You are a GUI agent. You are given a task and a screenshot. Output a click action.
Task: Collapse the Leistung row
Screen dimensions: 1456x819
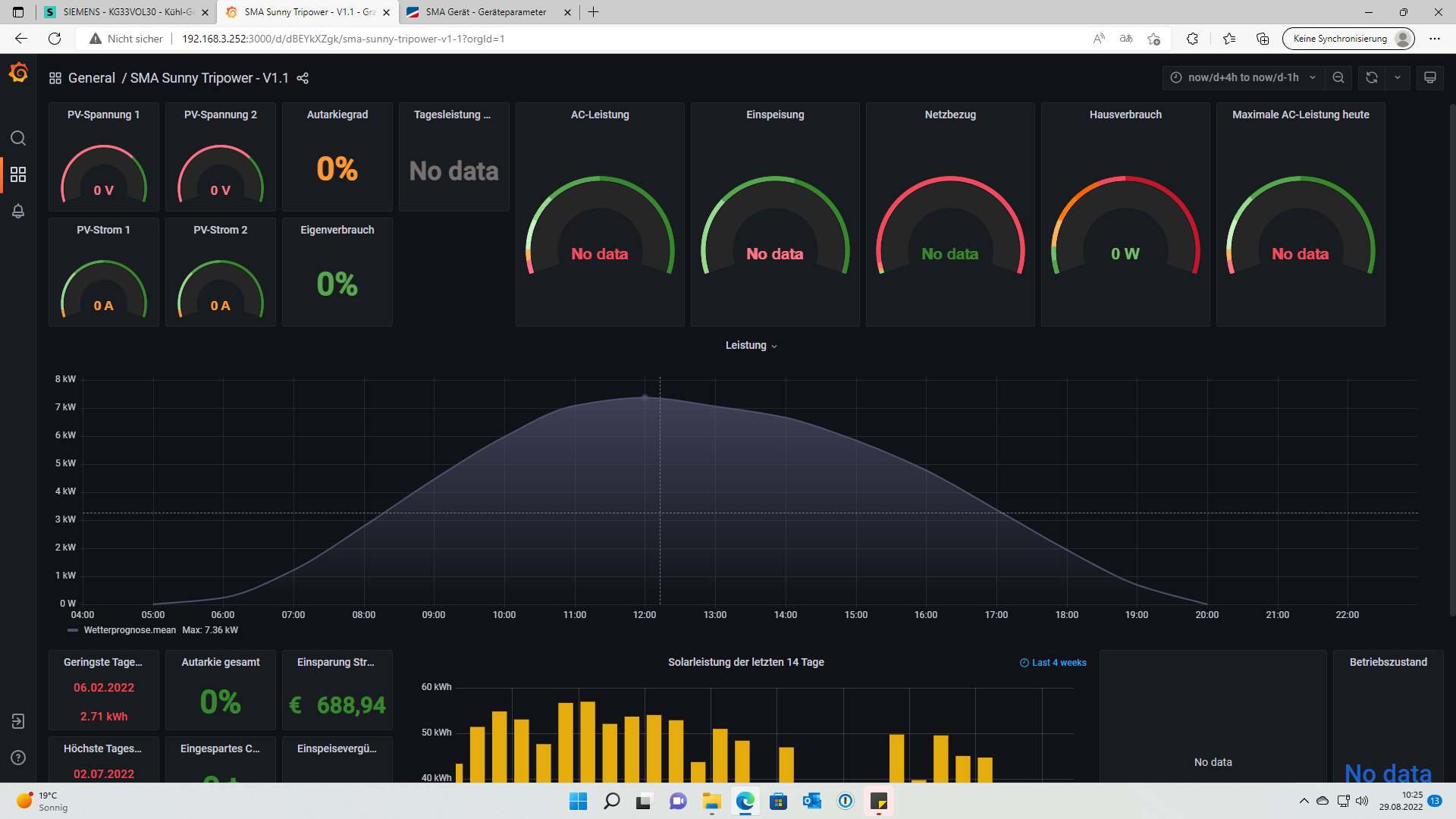pos(751,345)
